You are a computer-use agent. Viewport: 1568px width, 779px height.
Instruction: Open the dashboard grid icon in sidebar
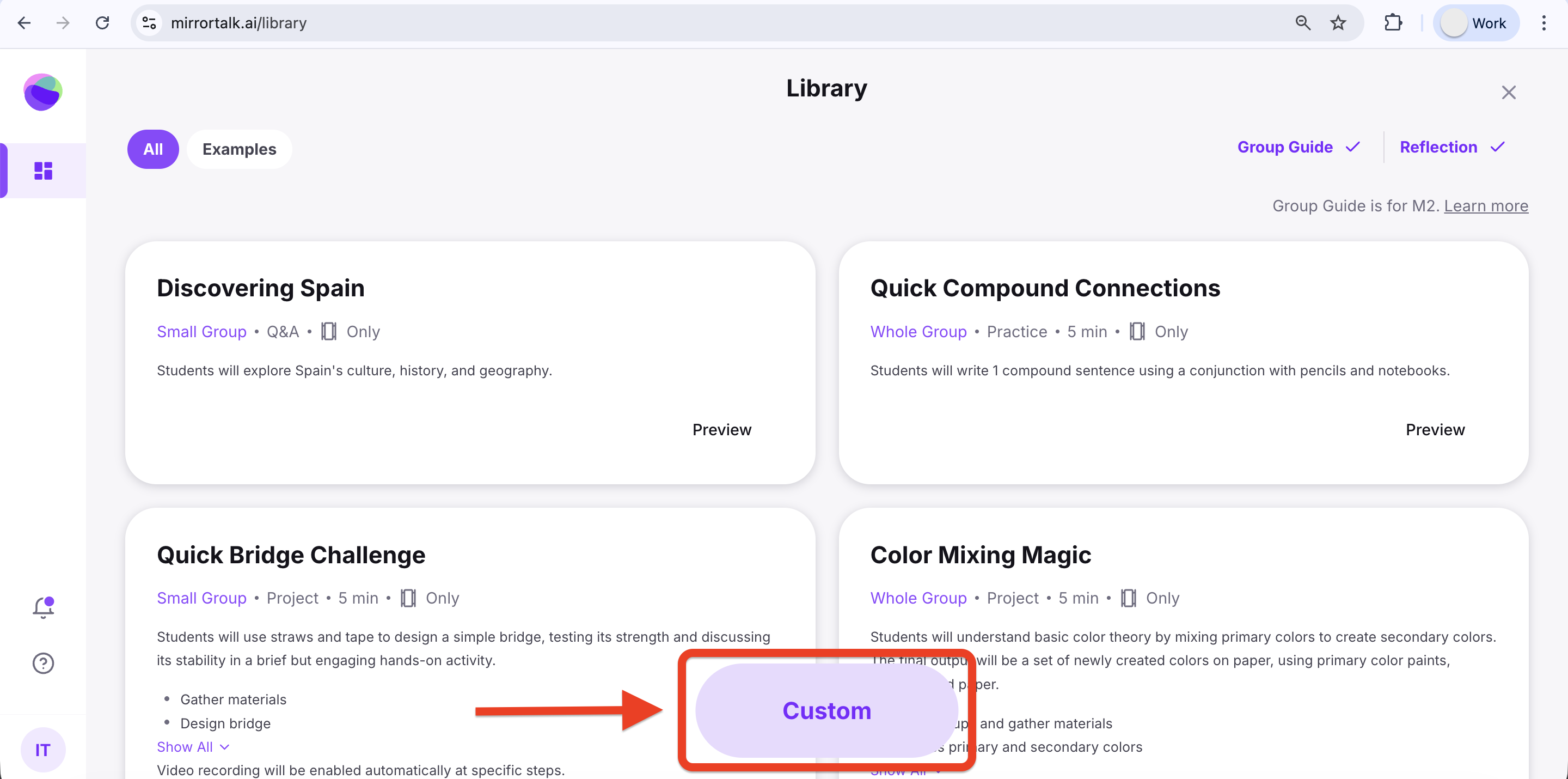point(42,171)
